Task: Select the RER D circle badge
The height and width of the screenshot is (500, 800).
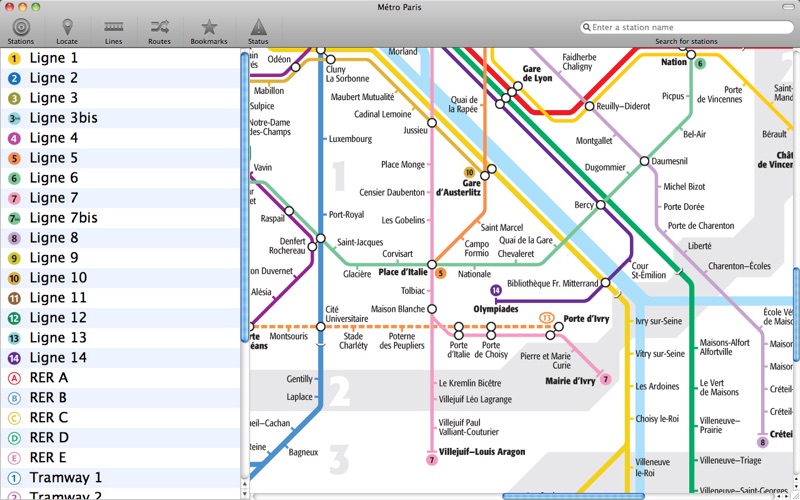Action: tap(14, 438)
